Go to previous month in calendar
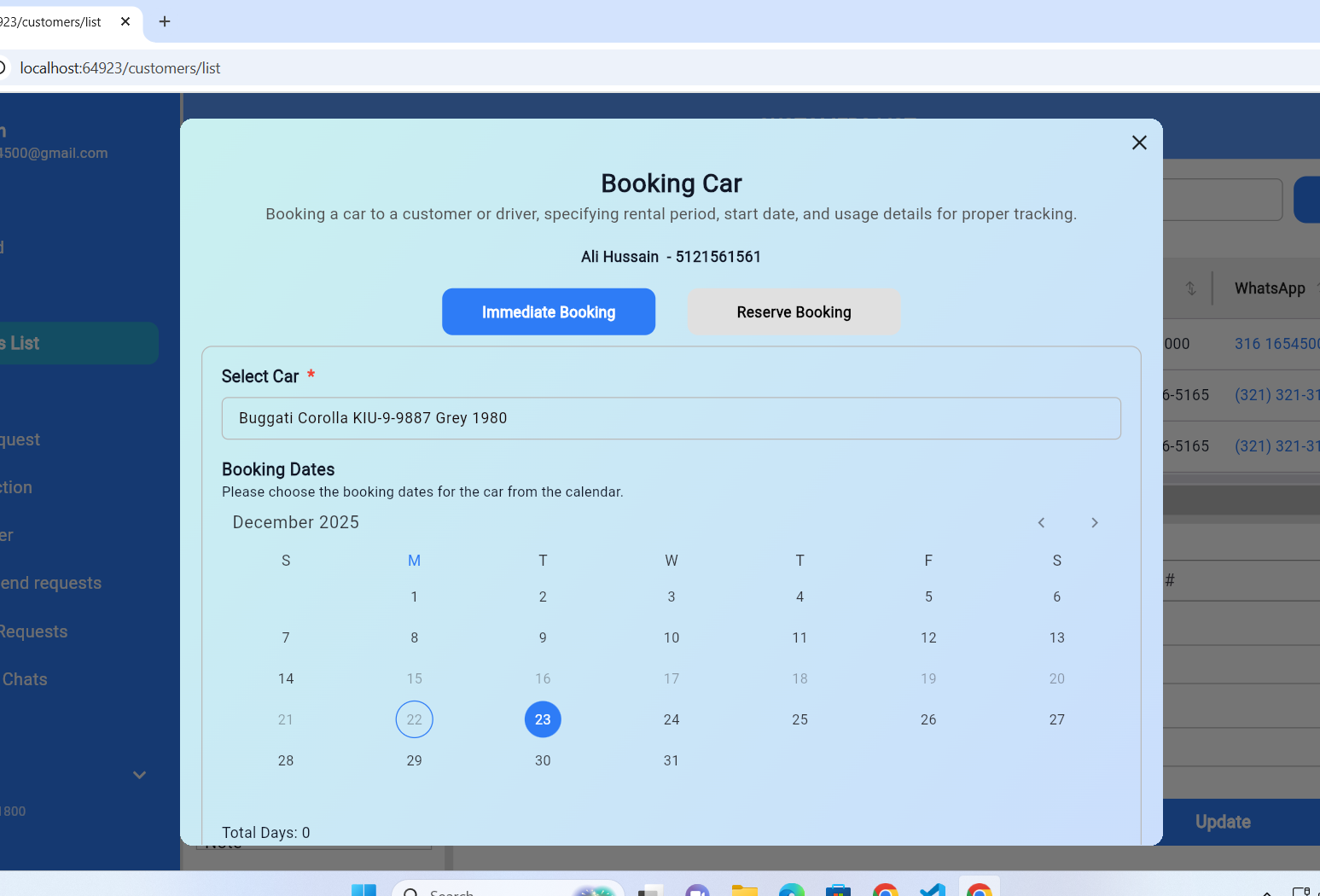1320x896 pixels. tap(1041, 522)
